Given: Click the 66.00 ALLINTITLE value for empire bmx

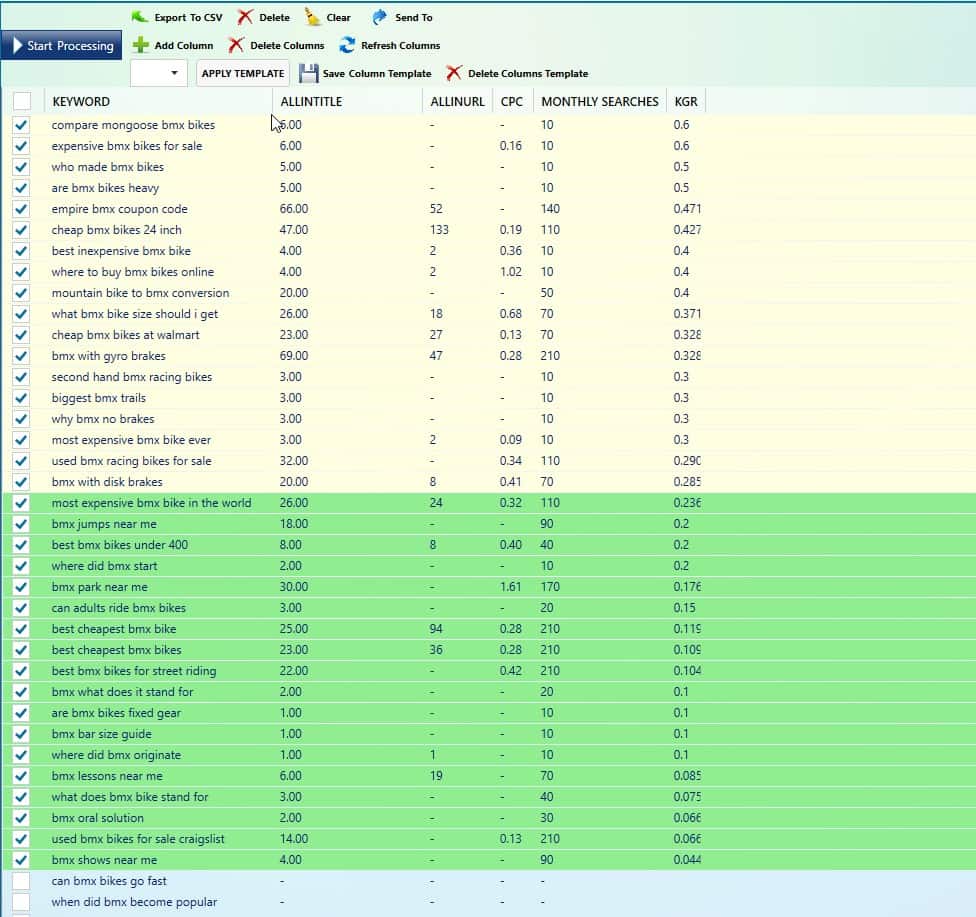Looking at the screenshot, I should point(294,209).
